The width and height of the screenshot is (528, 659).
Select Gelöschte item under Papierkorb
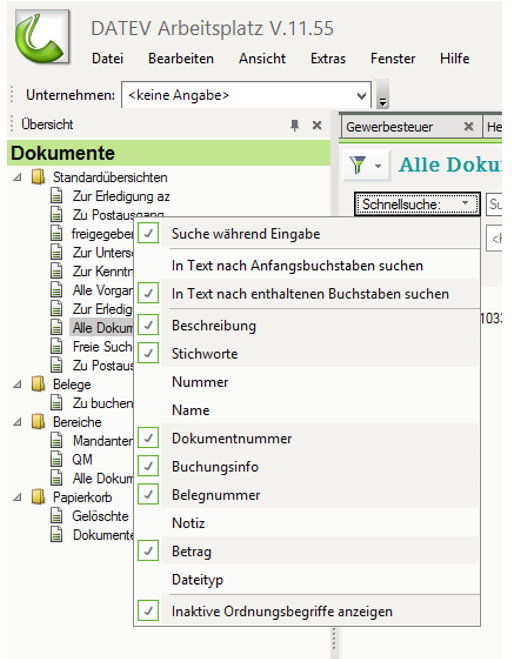tap(100, 516)
